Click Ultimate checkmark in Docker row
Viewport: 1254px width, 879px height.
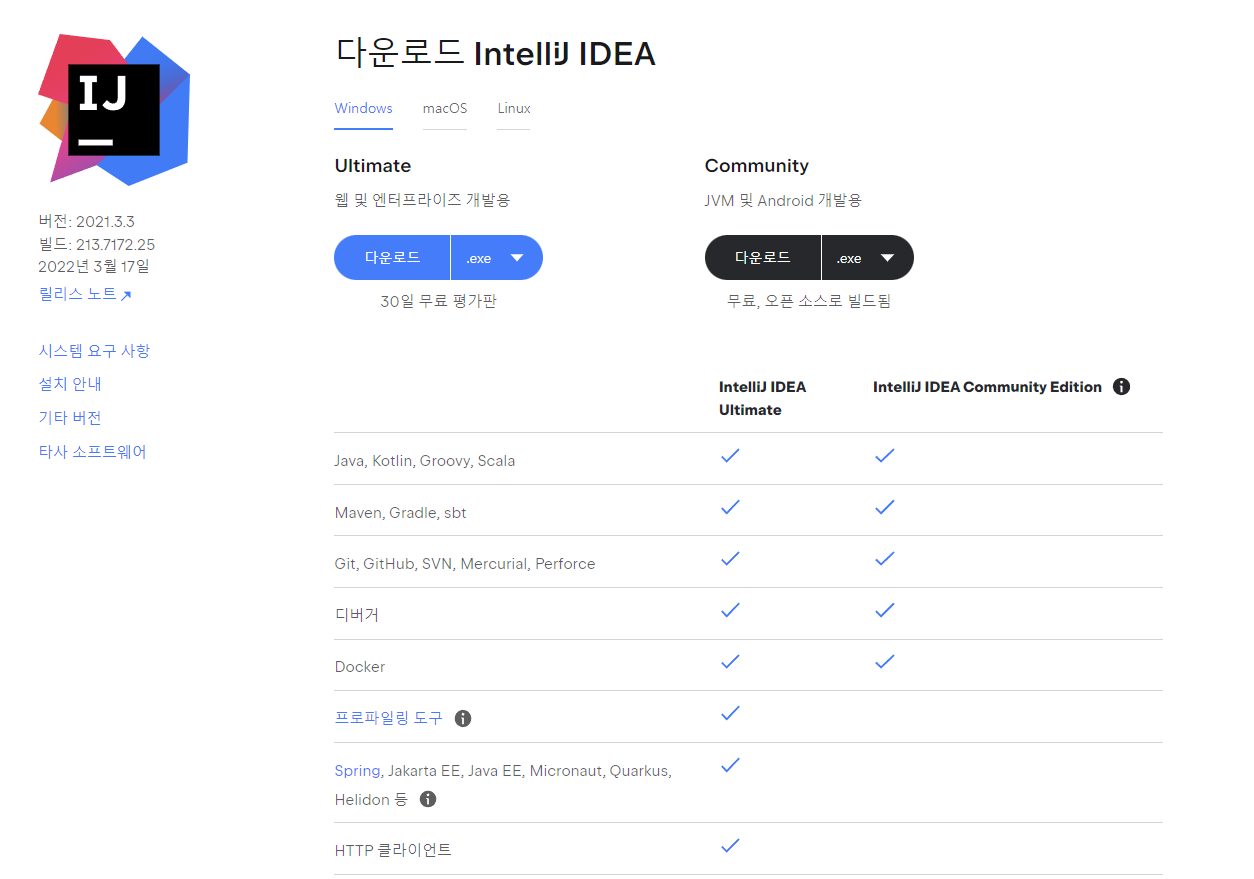730,661
